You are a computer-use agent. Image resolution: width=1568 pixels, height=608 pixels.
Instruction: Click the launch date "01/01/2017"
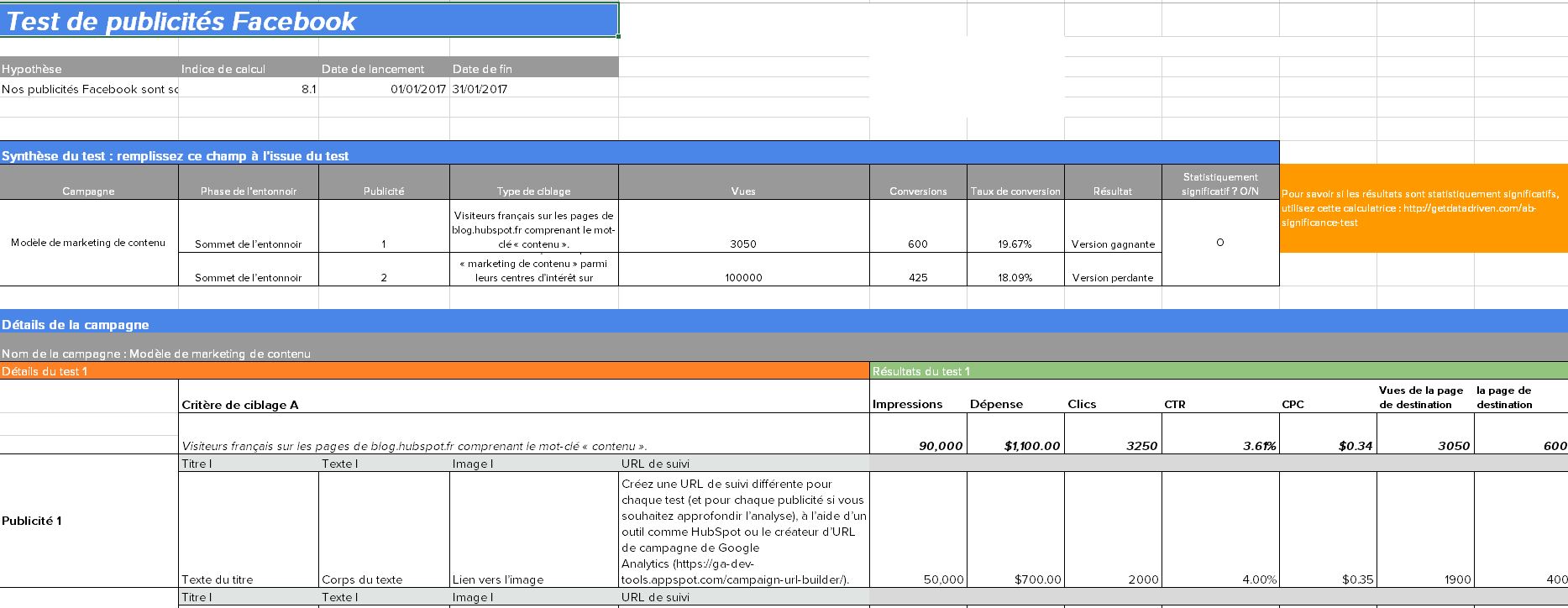(385, 89)
